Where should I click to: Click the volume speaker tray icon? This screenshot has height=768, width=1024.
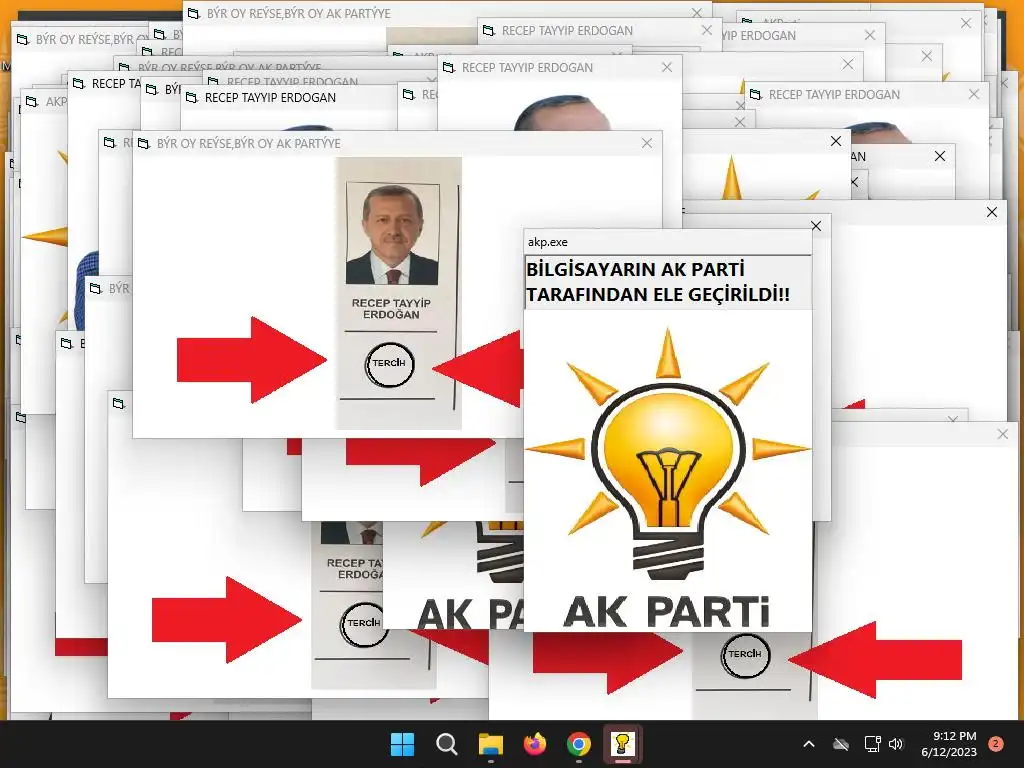coord(896,744)
